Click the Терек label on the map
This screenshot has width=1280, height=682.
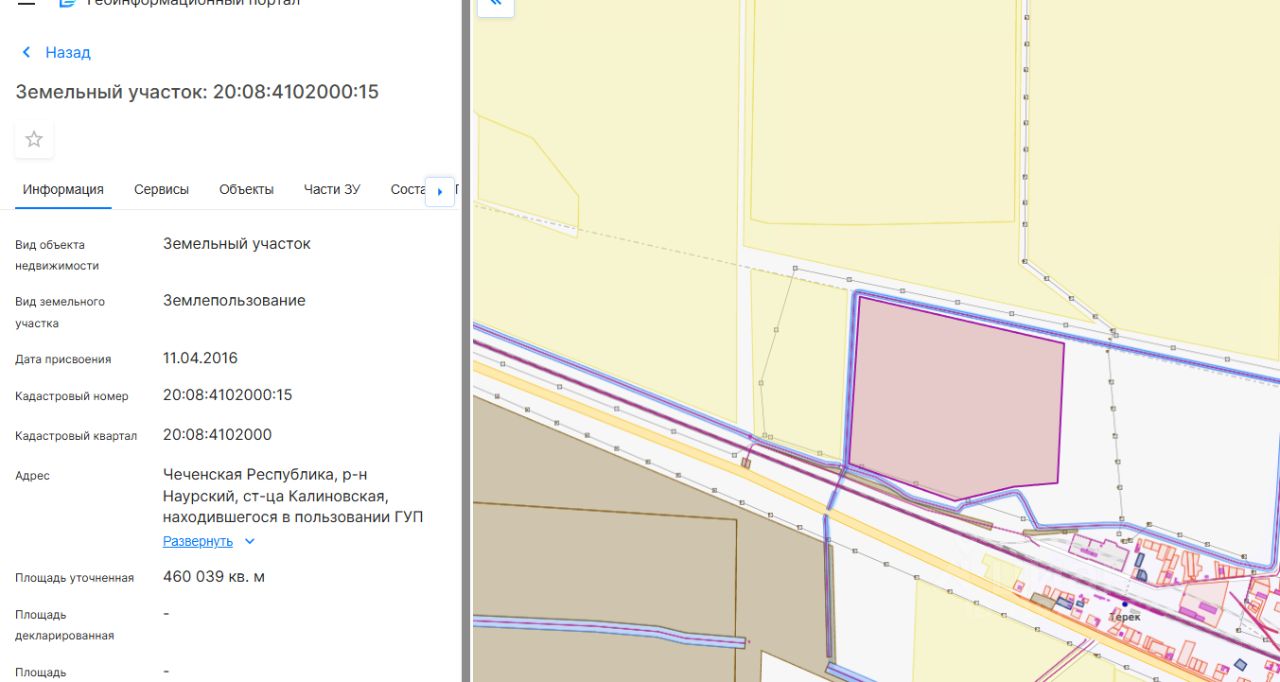point(1126,617)
